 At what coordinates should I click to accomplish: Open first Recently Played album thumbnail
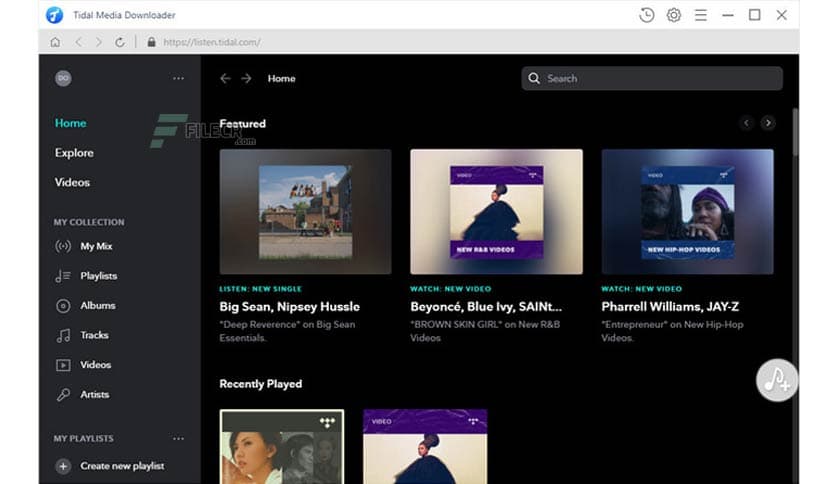click(x=282, y=447)
